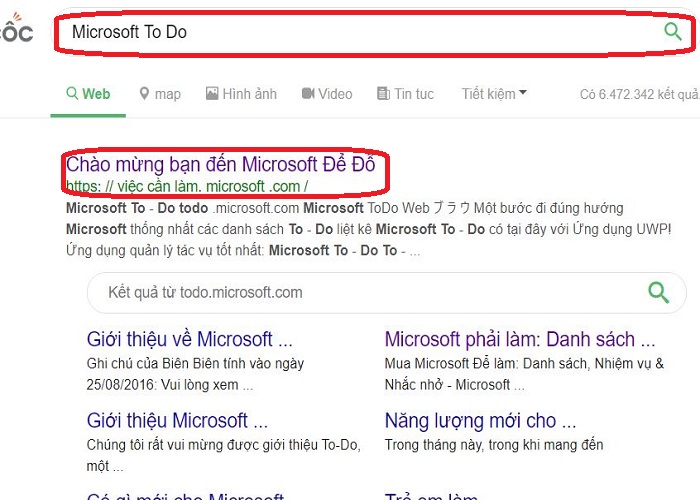Click the newspaper icon beside Tin tuc
The height and width of the screenshot is (500, 700).
coord(383,93)
